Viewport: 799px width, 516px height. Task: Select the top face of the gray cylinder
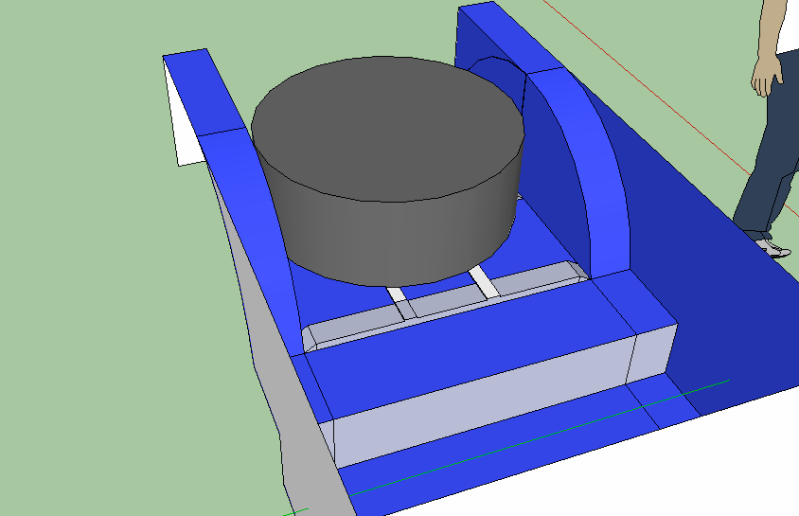[388, 128]
